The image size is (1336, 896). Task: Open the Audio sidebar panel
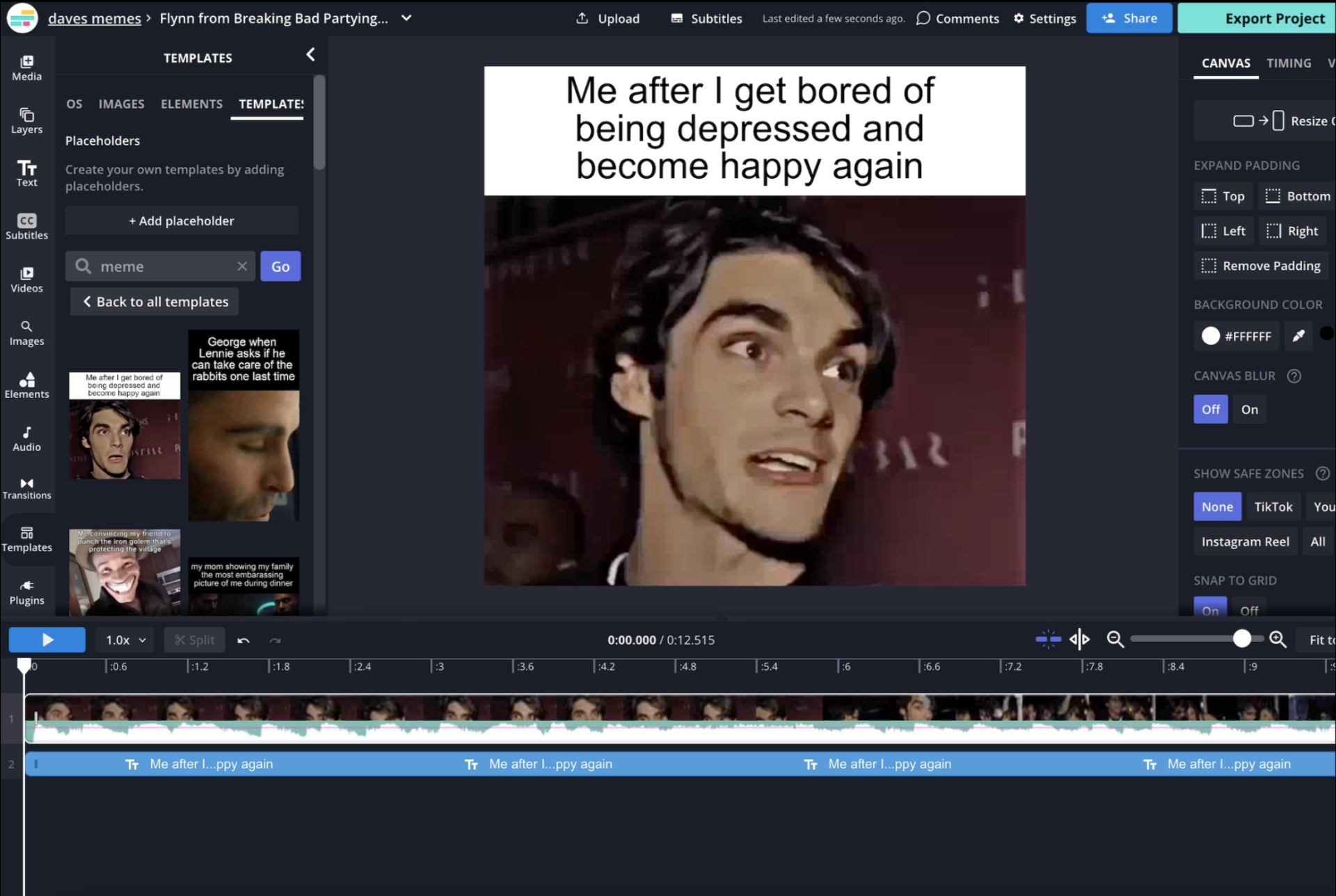[x=26, y=438]
